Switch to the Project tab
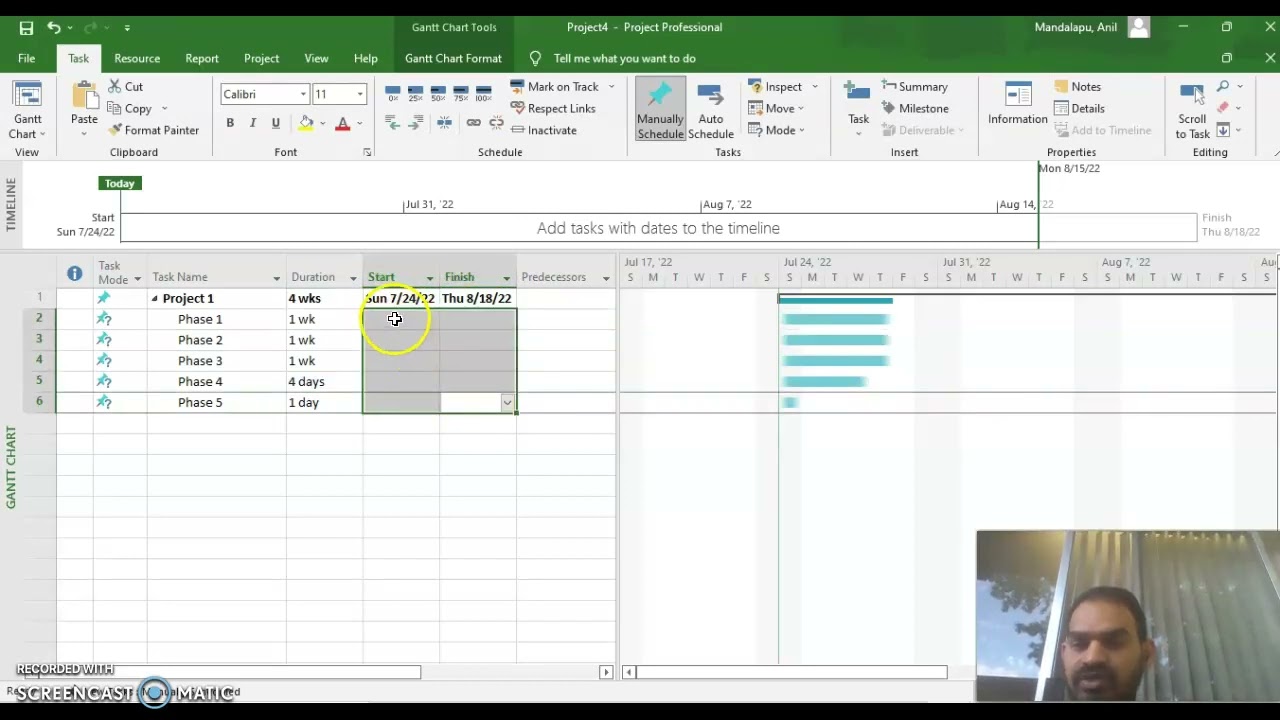The image size is (1280, 720). point(261,58)
